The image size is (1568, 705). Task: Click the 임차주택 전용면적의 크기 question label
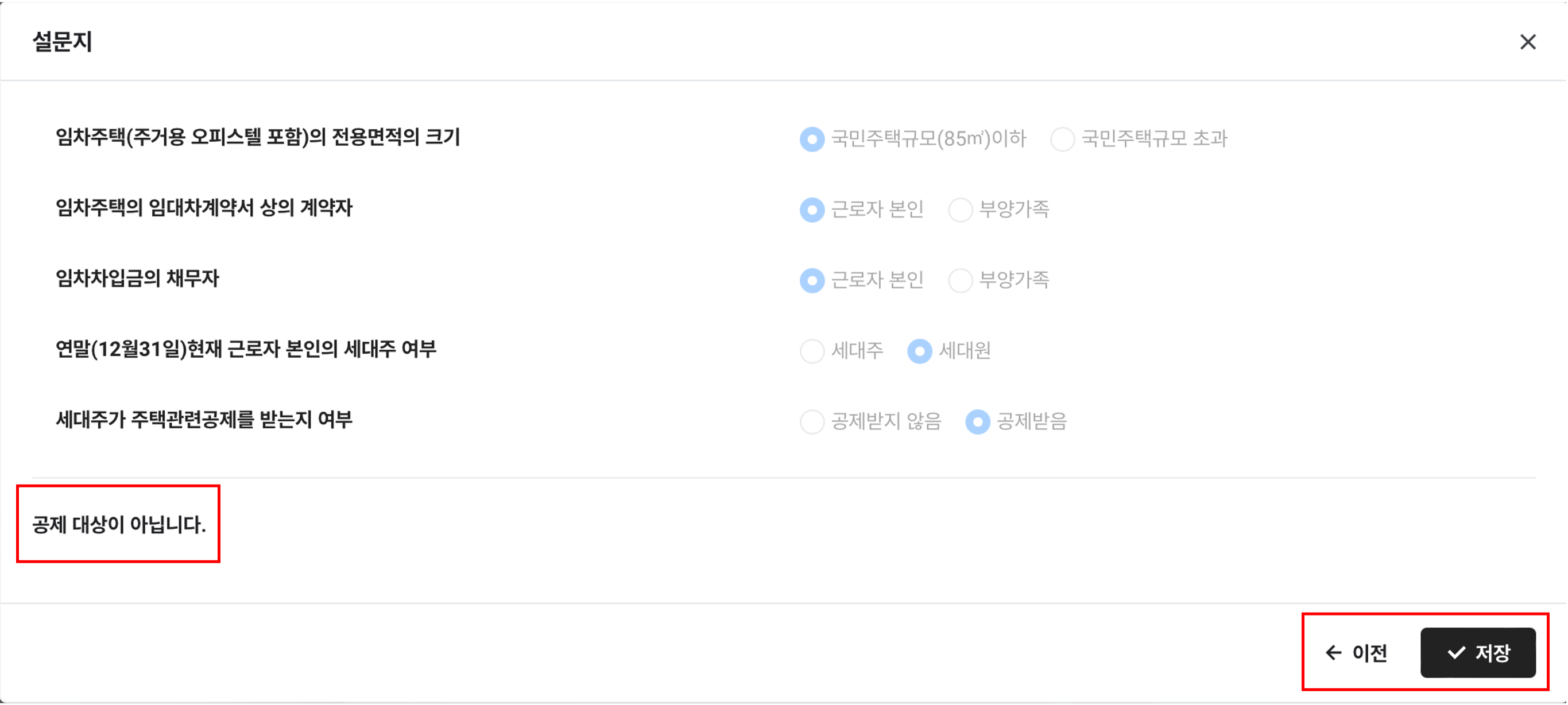point(257,137)
